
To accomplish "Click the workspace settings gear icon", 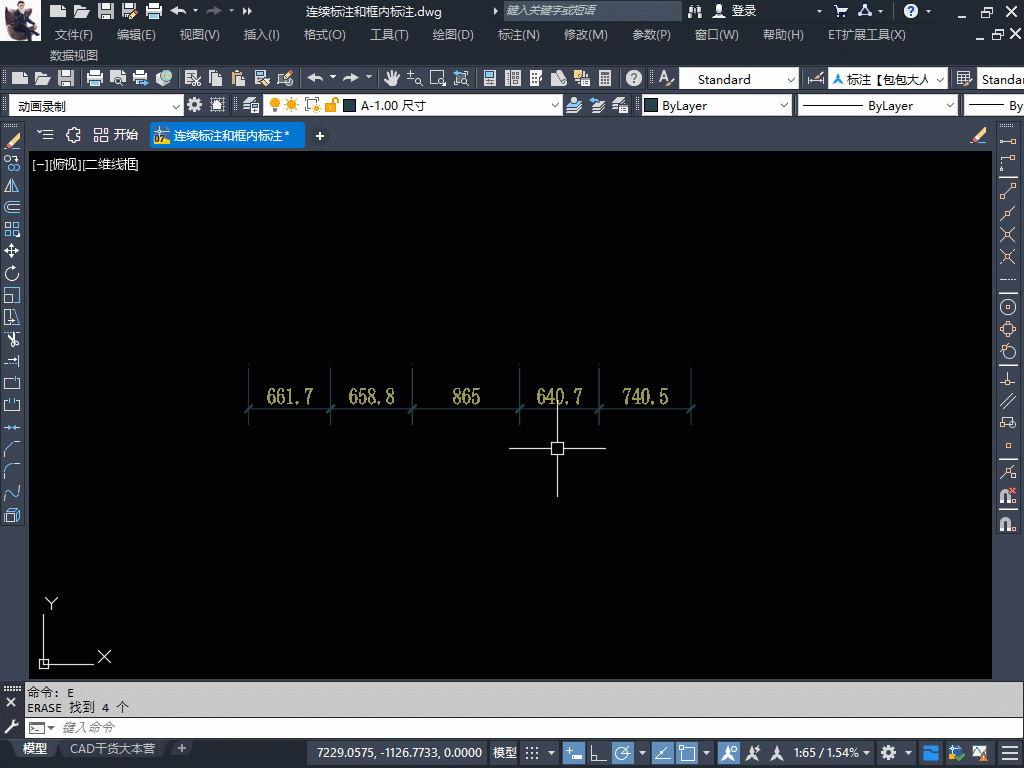I will click(x=195, y=105).
